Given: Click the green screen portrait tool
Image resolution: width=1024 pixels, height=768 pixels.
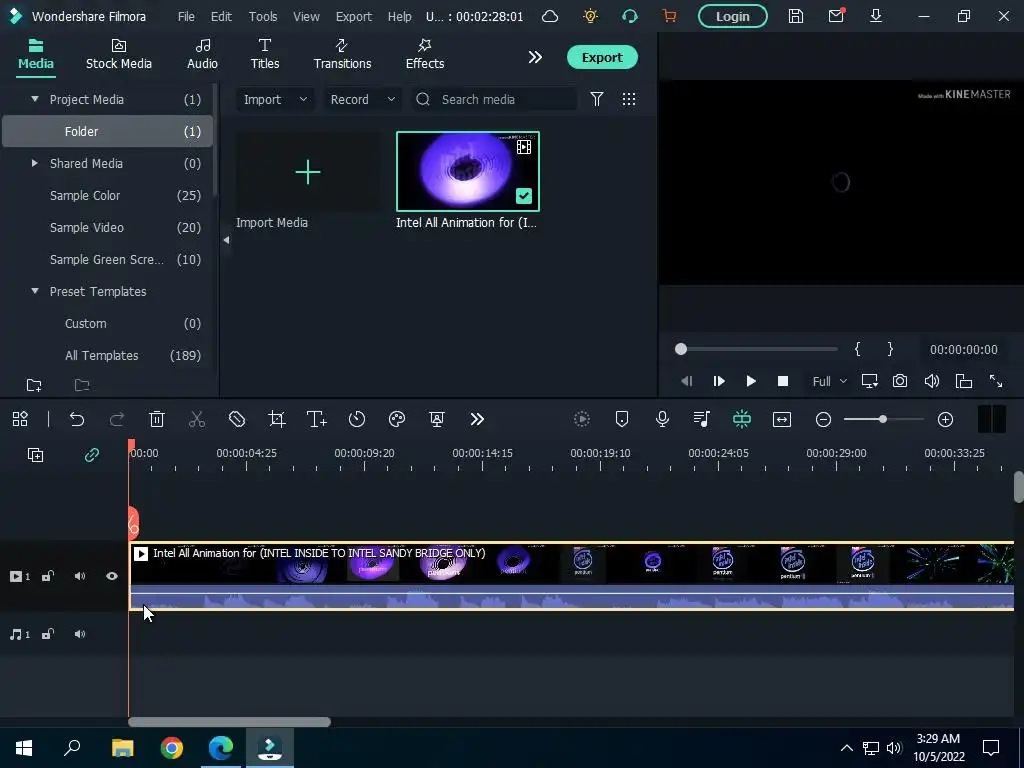Looking at the screenshot, I should click(x=437, y=419).
